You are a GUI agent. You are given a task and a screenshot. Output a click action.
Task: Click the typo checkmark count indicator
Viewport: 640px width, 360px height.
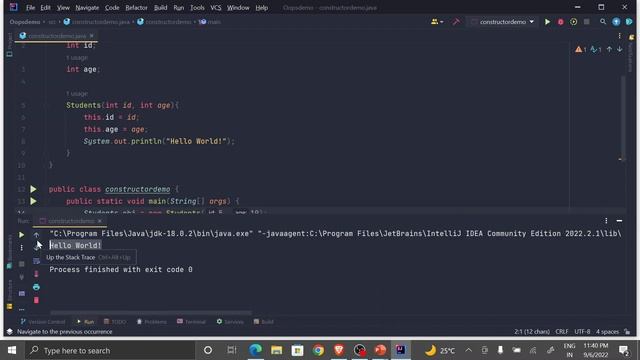click(596, 49)
